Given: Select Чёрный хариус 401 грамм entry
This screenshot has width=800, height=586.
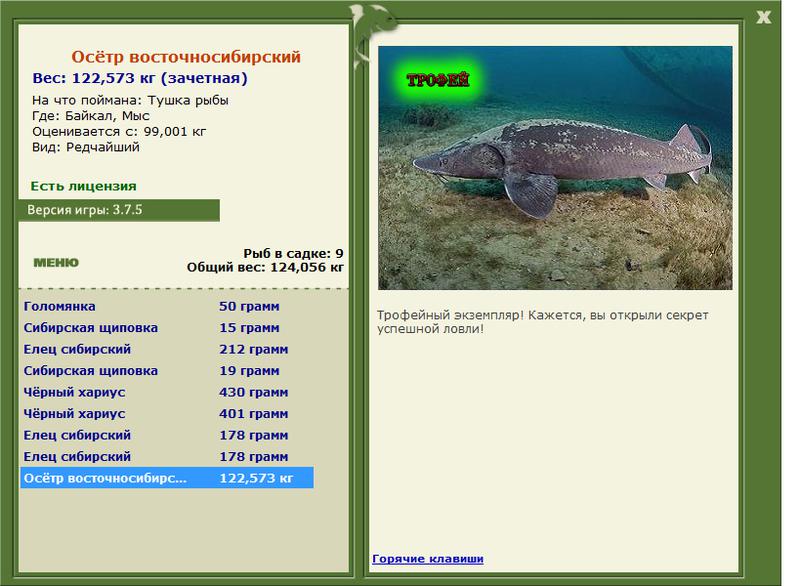Looking at the screenshot, I should [167, 414].
